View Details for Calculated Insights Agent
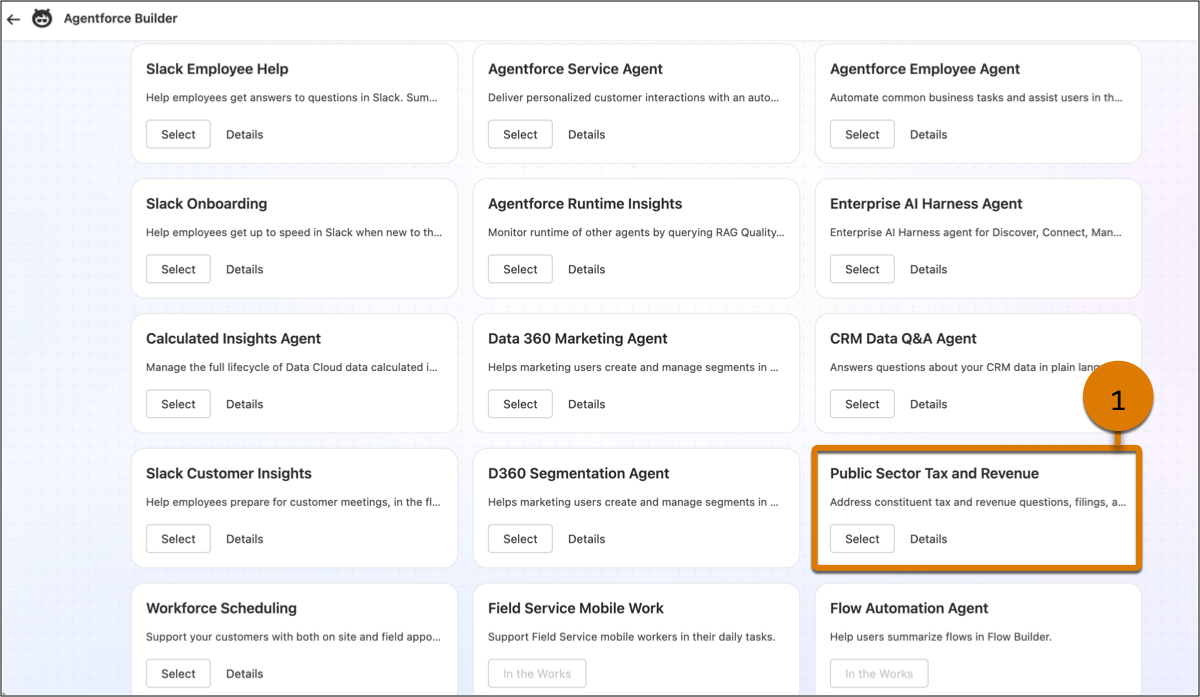Viewport: 1200px width, 697px height. click(x=244, y=404)
